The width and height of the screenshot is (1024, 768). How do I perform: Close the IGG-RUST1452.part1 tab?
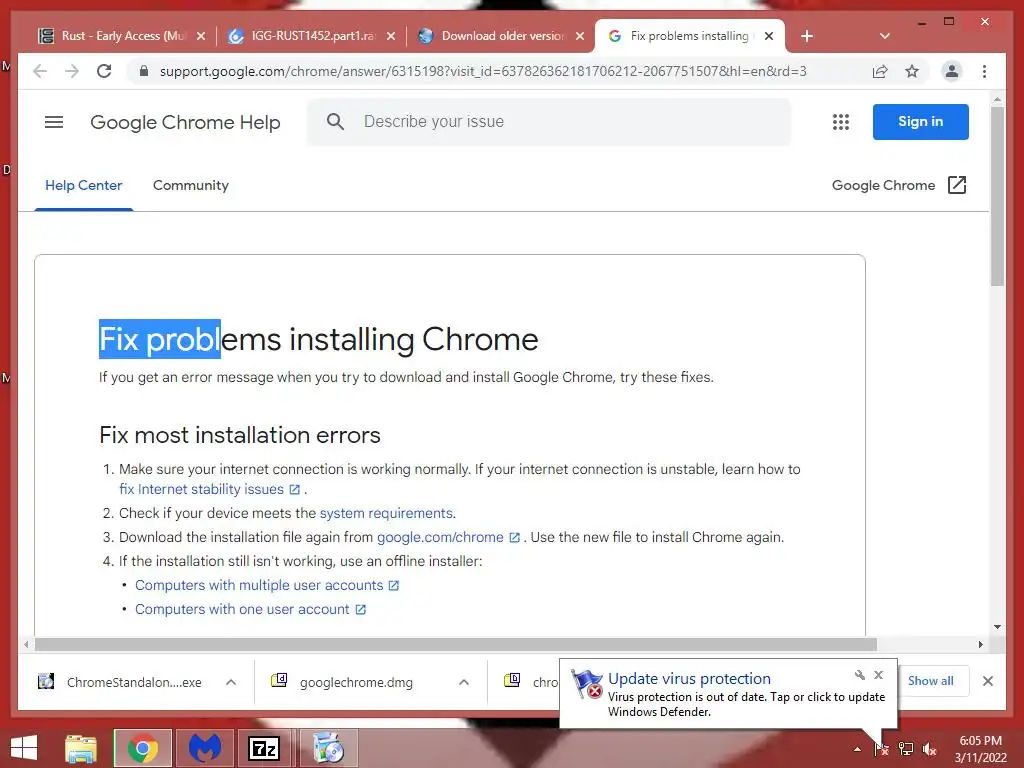coord(391,36)
